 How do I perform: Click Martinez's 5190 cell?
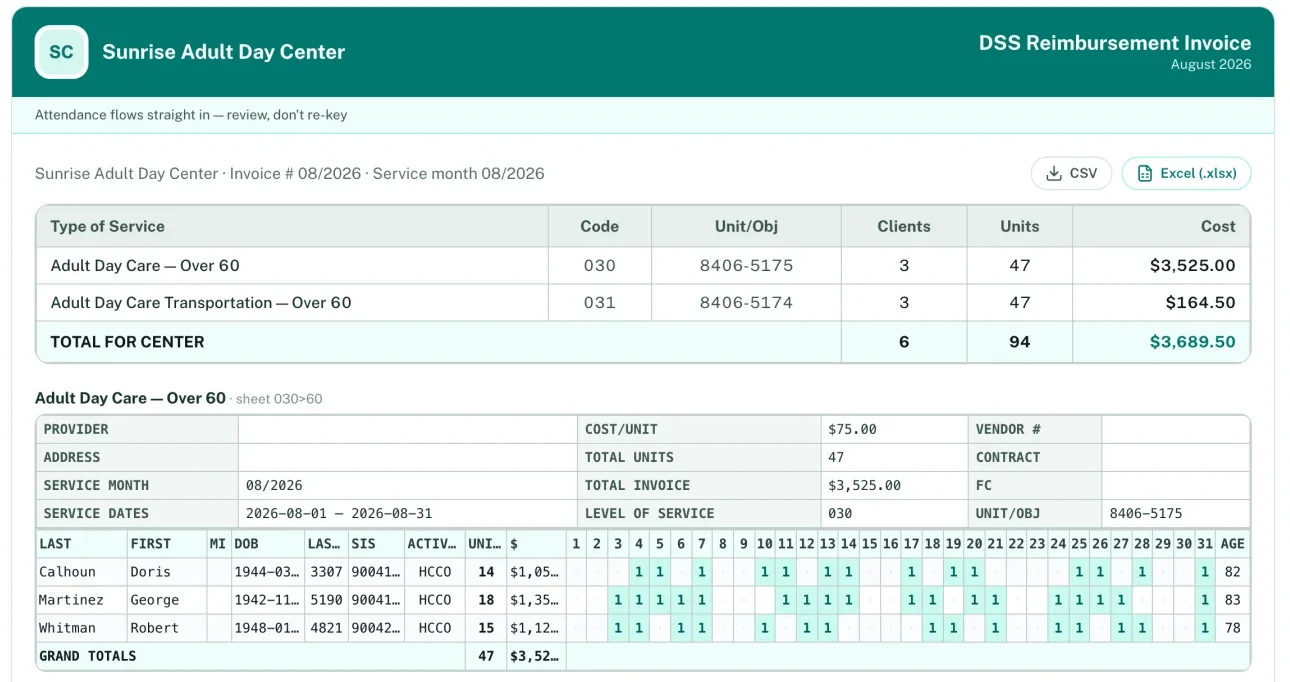pos(326,600)
